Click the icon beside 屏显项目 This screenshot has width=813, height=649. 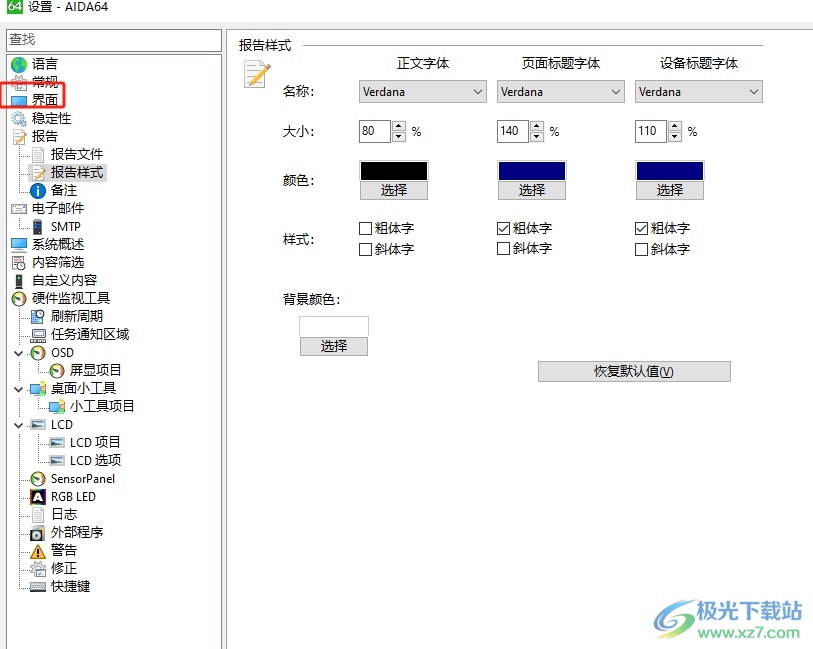[x=57, y=371]
